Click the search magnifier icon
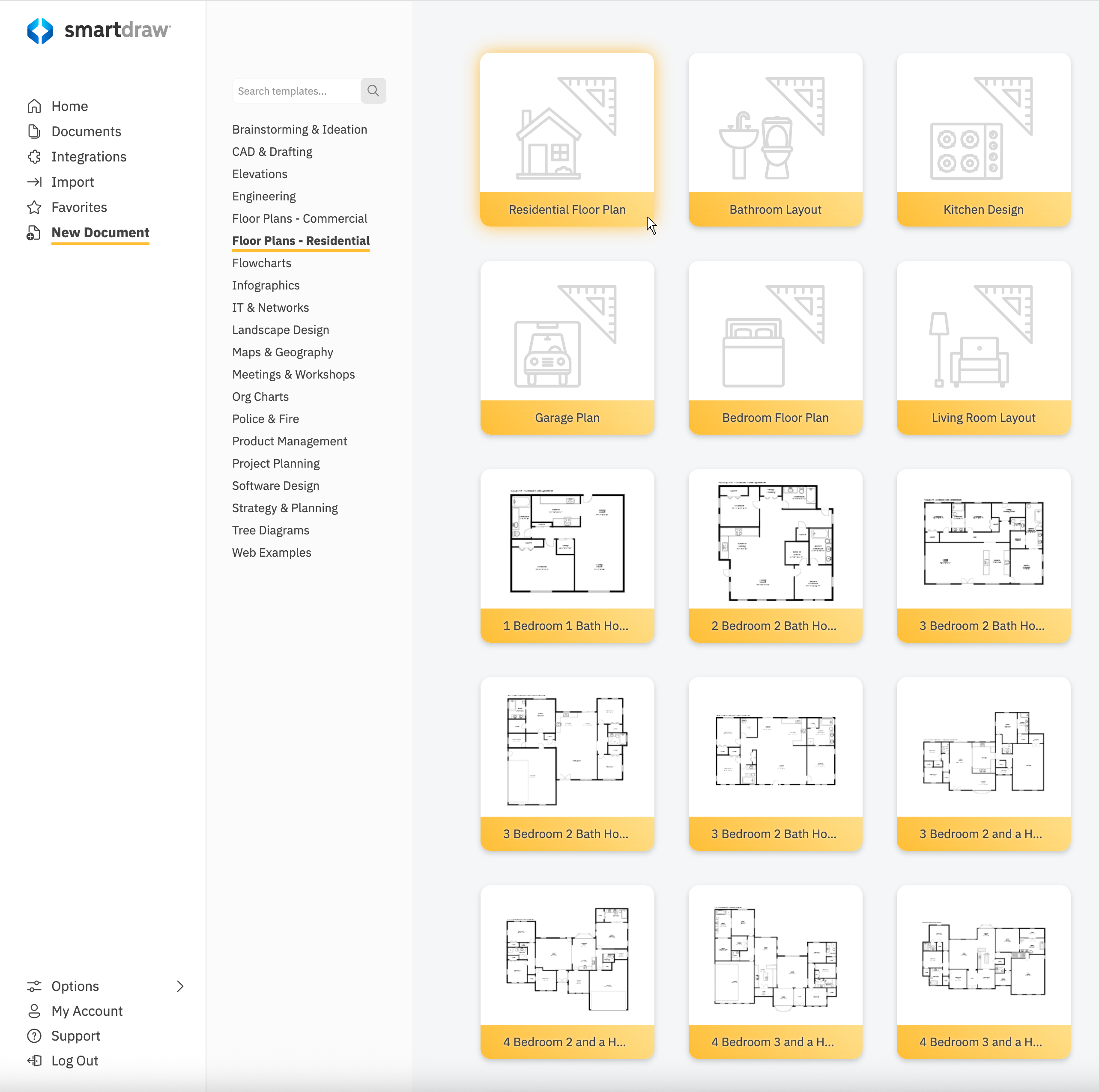The width and height of the screenshot is (1099, 1092). (x=373, y=90)
